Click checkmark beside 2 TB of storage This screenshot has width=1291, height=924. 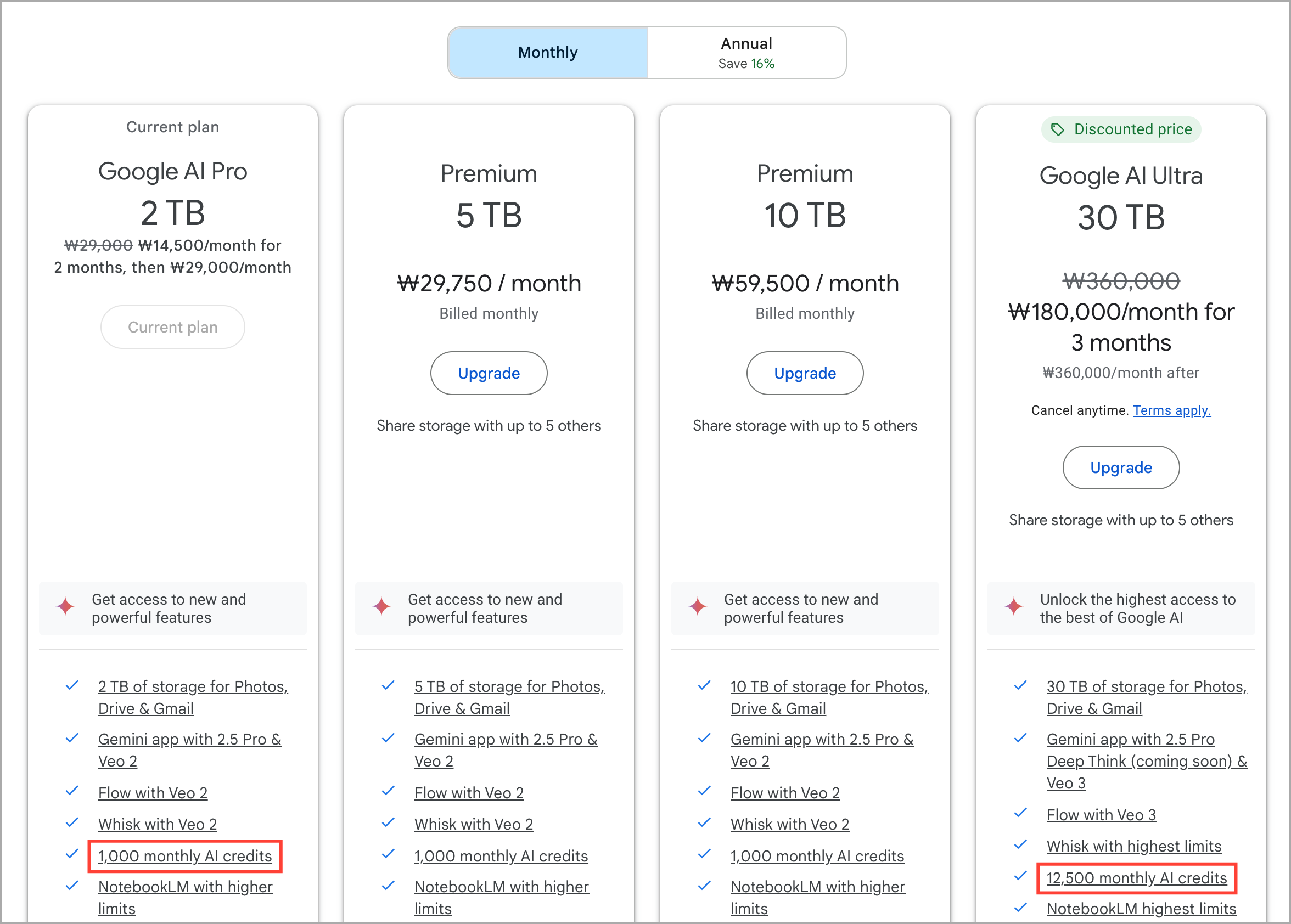coord(72,685)
